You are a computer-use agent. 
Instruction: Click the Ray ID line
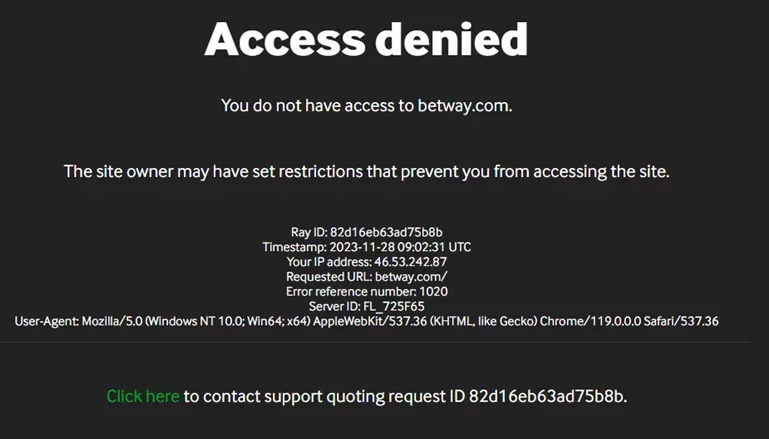pos(366,232)
